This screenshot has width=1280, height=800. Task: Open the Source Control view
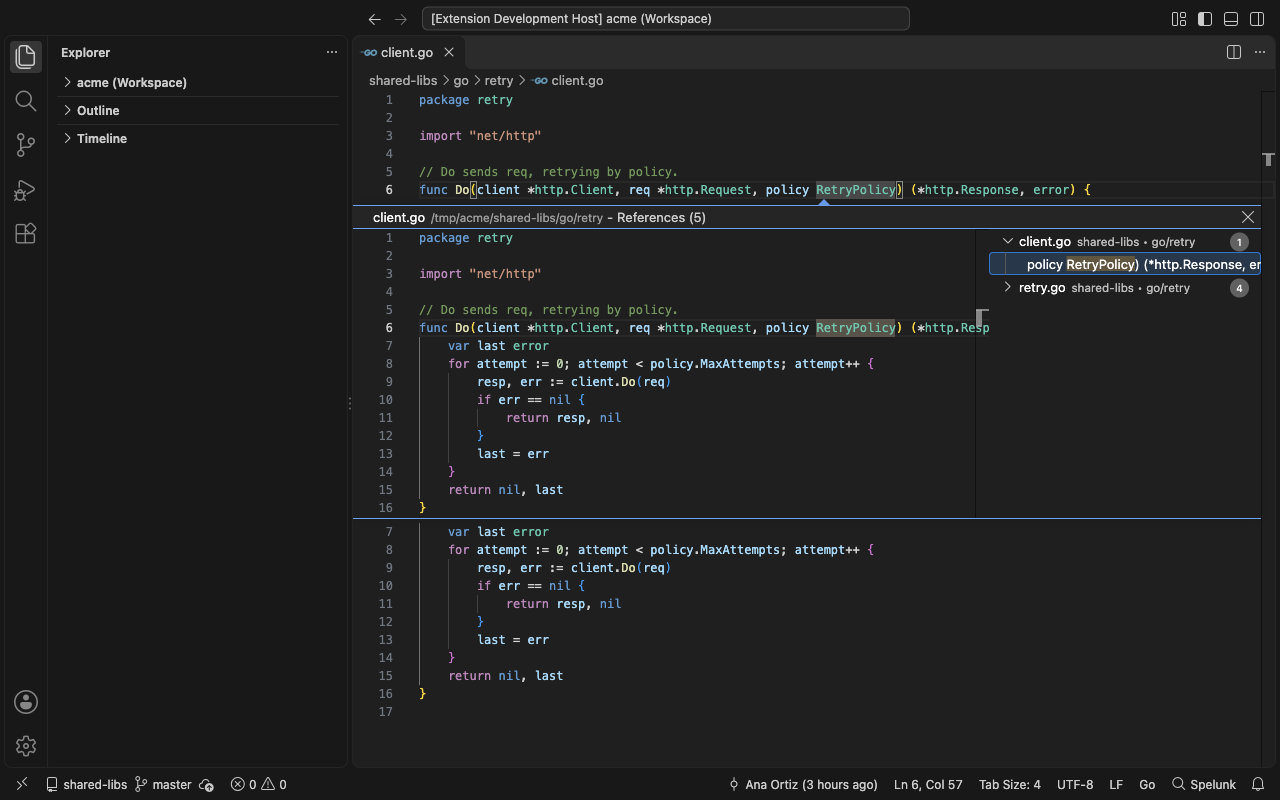26,145
